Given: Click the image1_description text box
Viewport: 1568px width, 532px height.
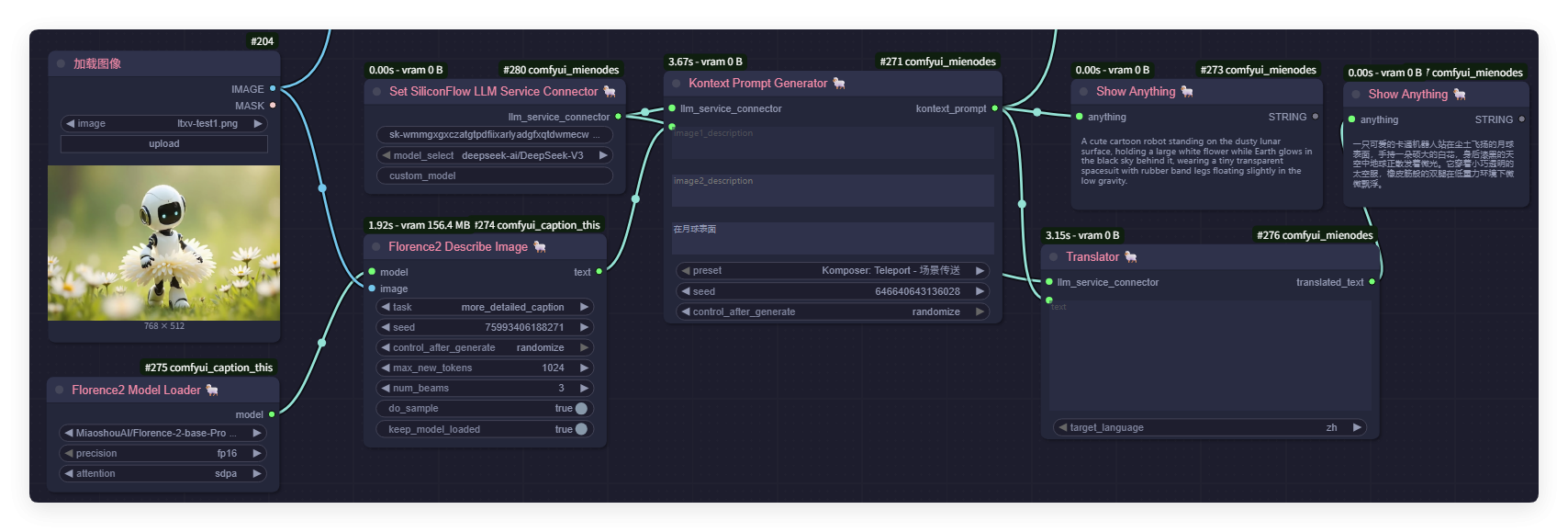Looking at the screenshot, I should (x=833, y=142).
